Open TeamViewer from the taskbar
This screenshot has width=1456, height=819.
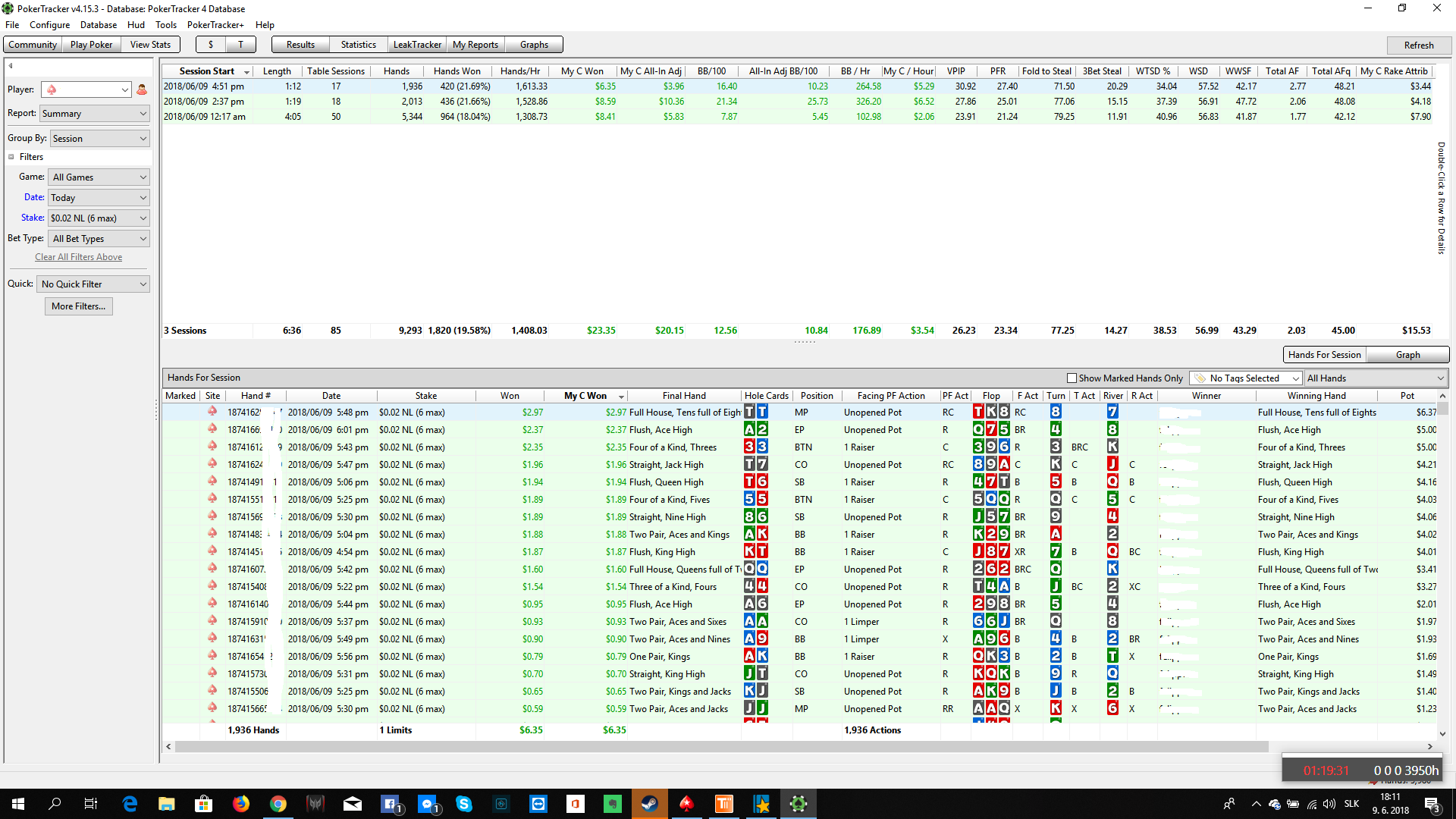coord(538,804)
